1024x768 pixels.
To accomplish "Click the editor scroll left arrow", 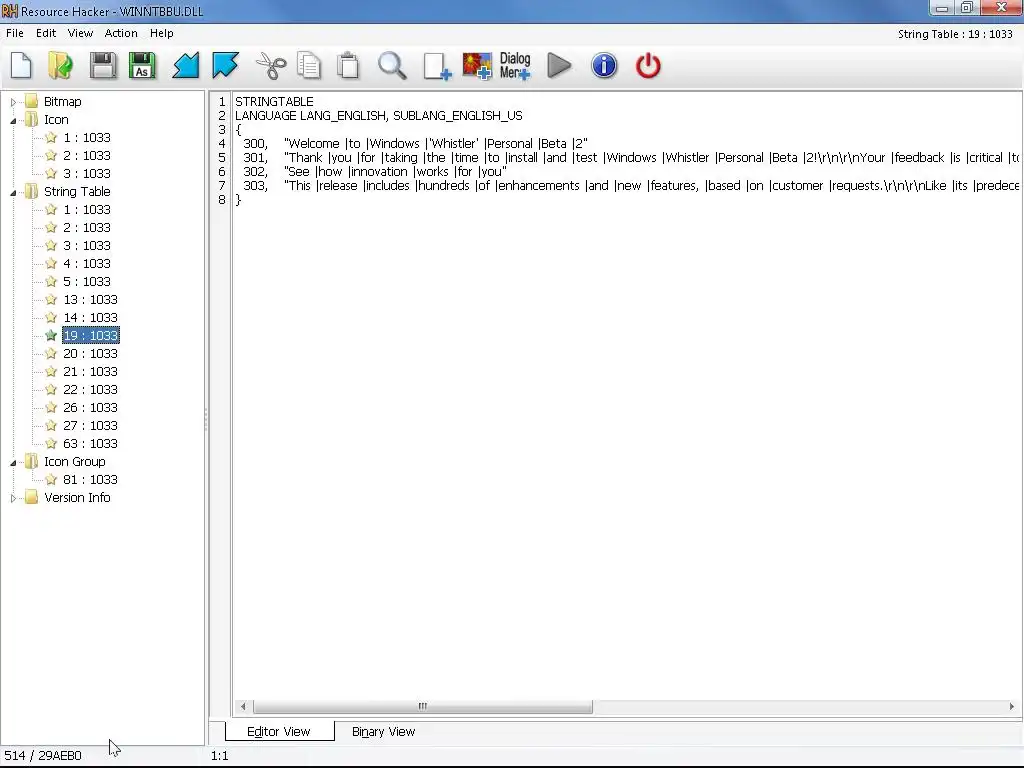I will pos(243,706).
